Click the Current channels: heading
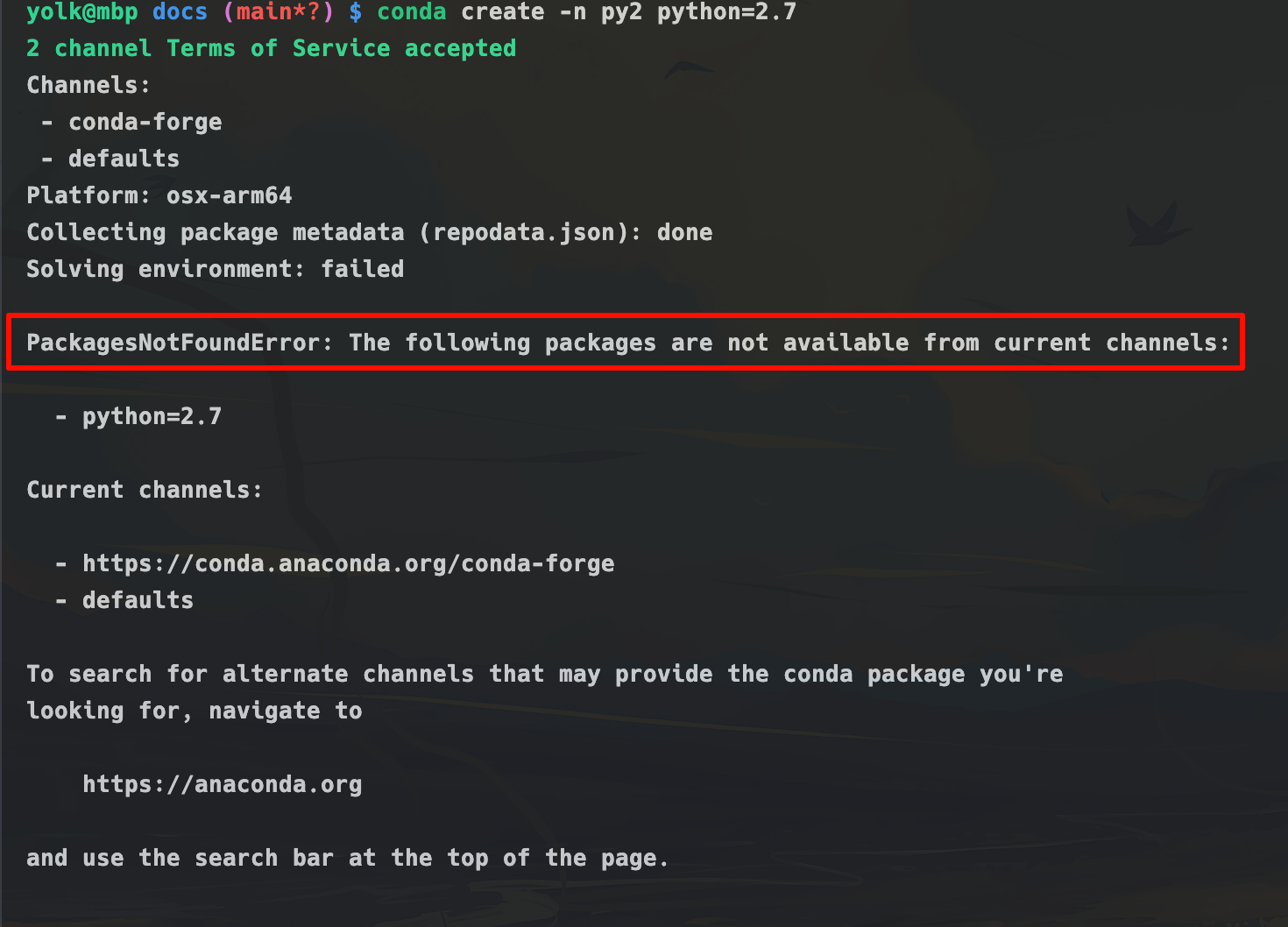Image resolution: width=1288 pixels, height=927 pixels. coord(145,490)
